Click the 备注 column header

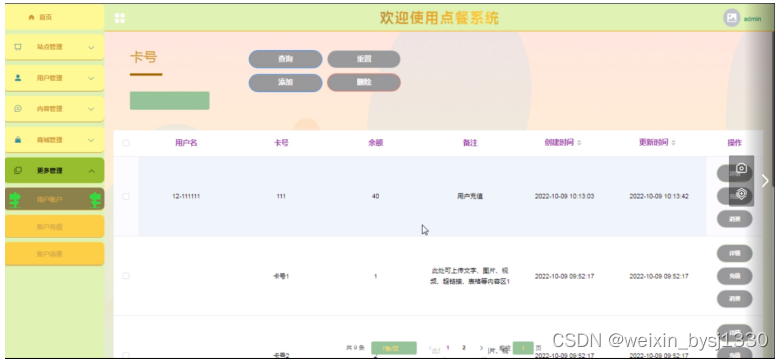point(470,143)
